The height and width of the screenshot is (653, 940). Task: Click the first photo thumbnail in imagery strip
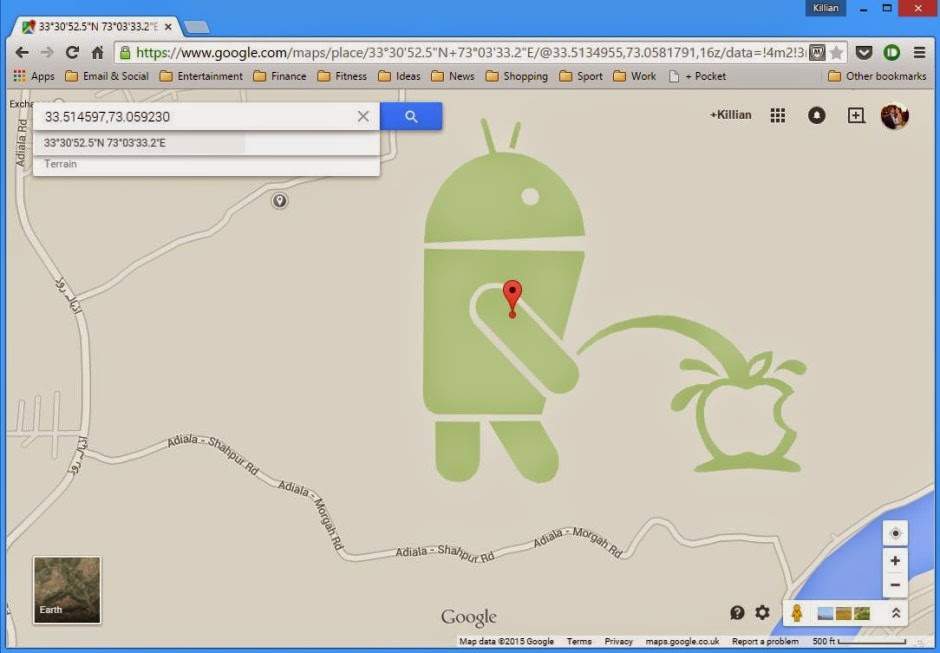pos(825,613)
